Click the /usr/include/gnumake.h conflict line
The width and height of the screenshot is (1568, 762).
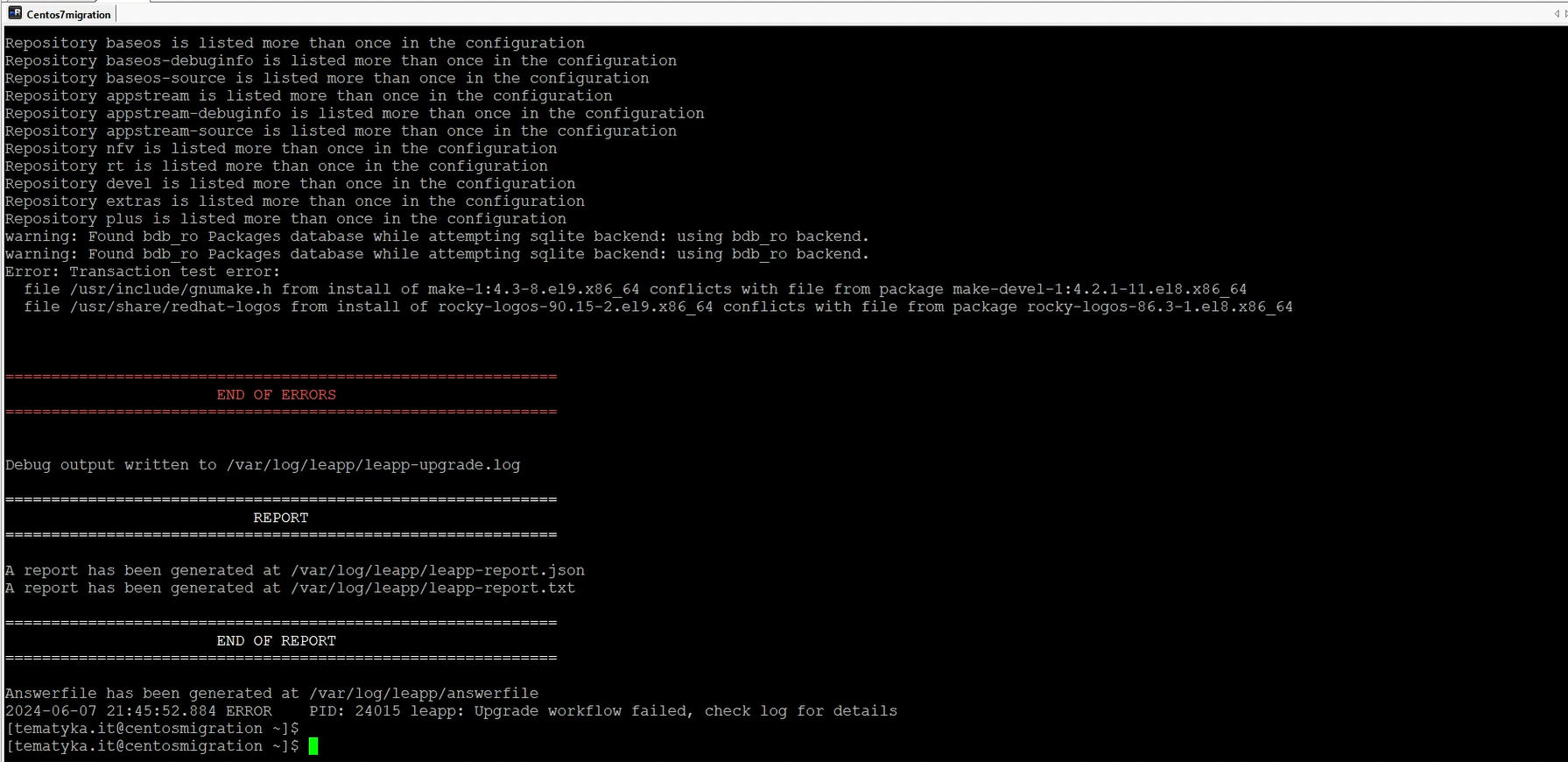click(x=636, y=289)
